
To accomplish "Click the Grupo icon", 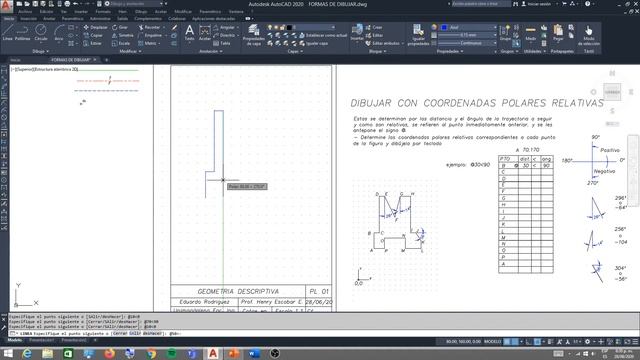I will tap(505, 32).
